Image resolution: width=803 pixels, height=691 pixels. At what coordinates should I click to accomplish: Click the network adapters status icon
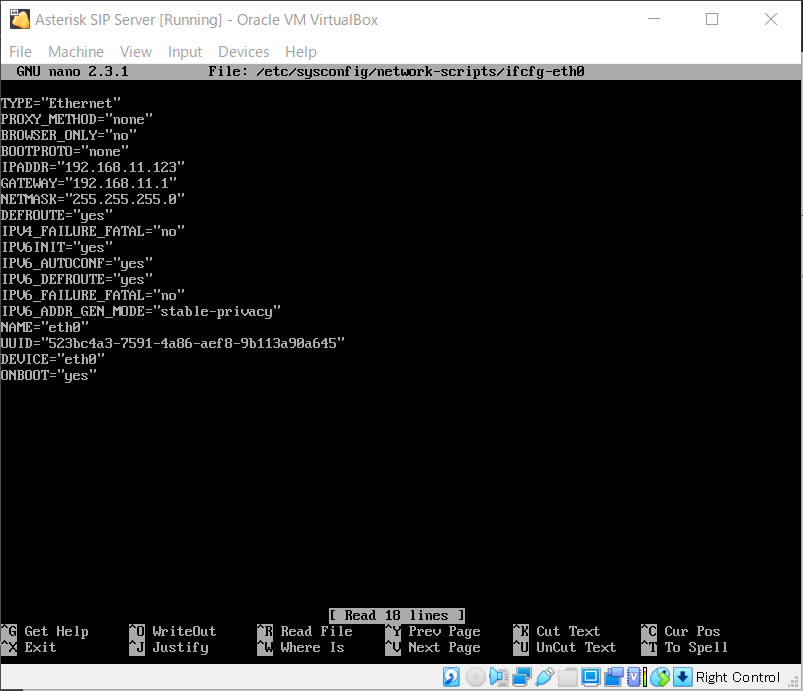coord(521,677)
